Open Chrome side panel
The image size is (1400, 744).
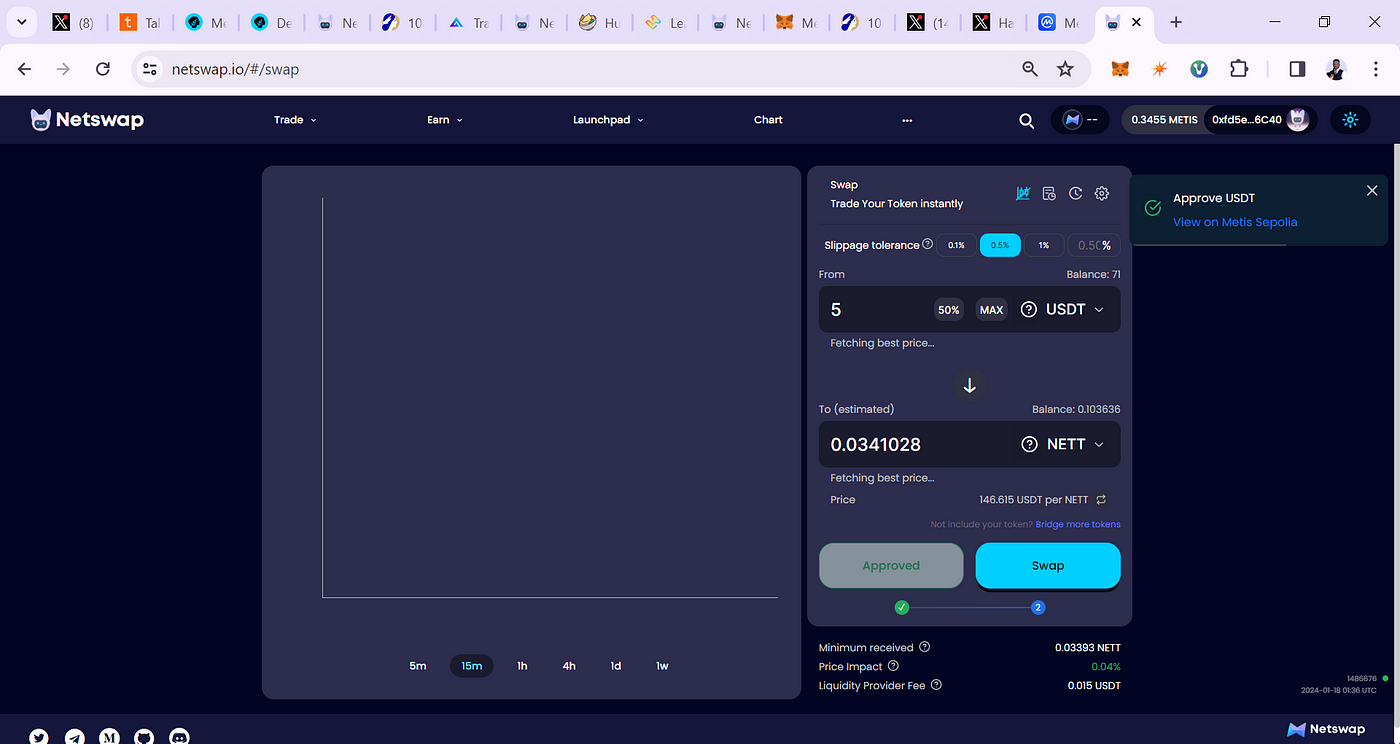coord(1297,69)
